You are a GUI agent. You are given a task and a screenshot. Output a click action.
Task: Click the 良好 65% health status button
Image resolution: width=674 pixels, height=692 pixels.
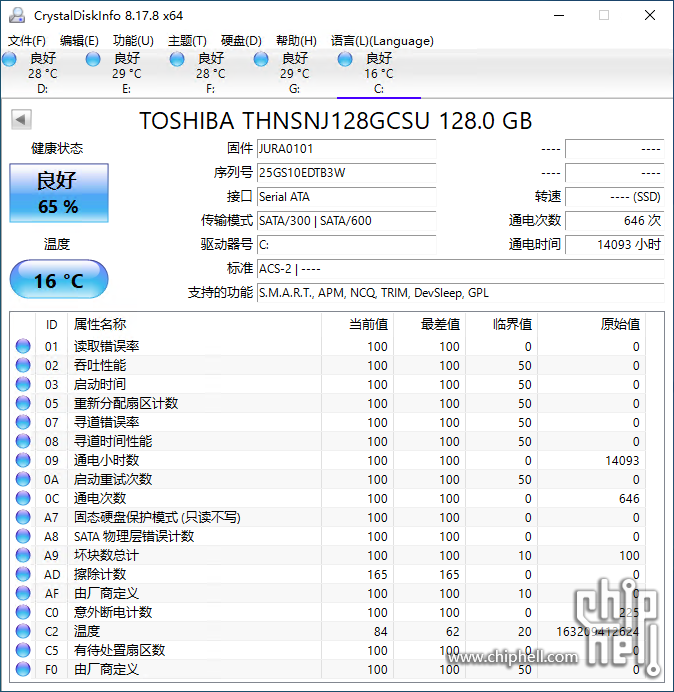(x=59, y=193)
